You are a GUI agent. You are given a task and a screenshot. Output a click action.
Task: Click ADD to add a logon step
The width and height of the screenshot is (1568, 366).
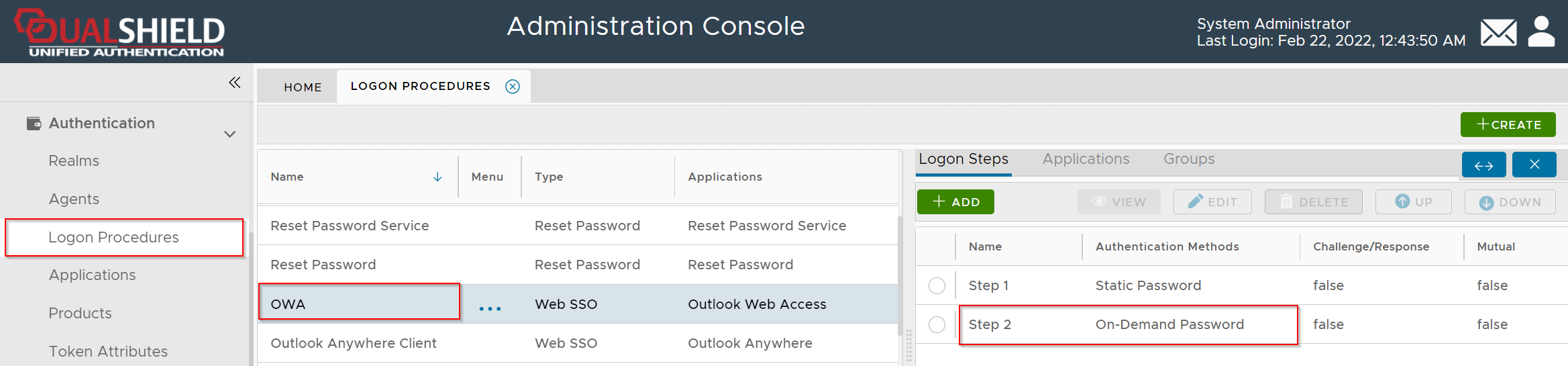pyautogui.click(x=955, y=202)
